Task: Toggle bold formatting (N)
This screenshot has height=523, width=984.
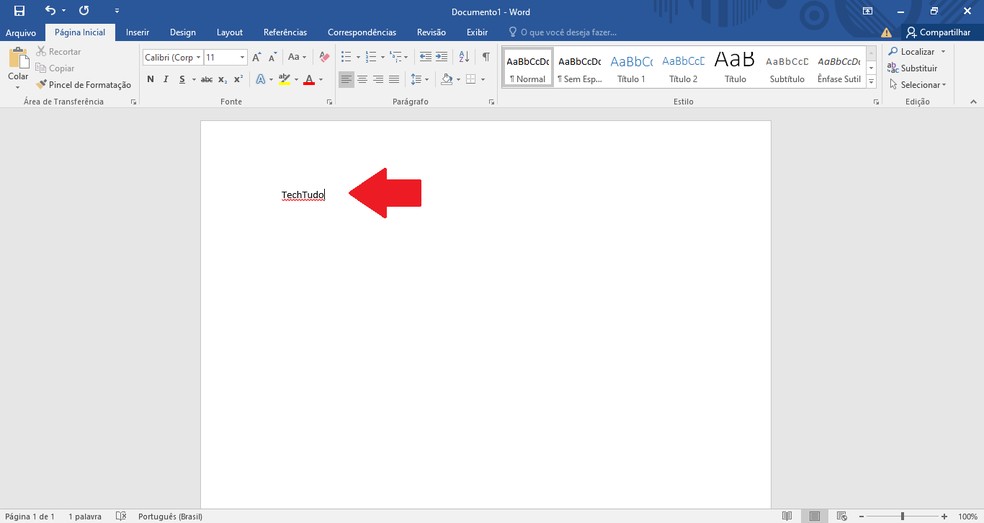Action: pos(151,79)
